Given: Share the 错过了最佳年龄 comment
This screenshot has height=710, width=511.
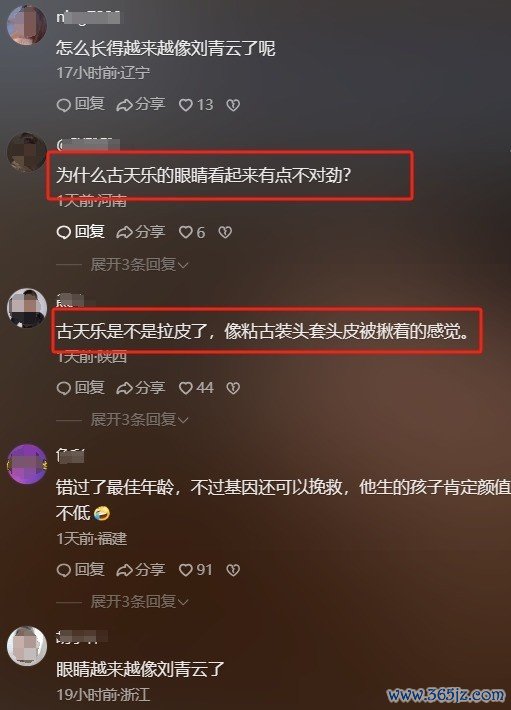Looking at the screenshot, I should [x=141, y=570].
